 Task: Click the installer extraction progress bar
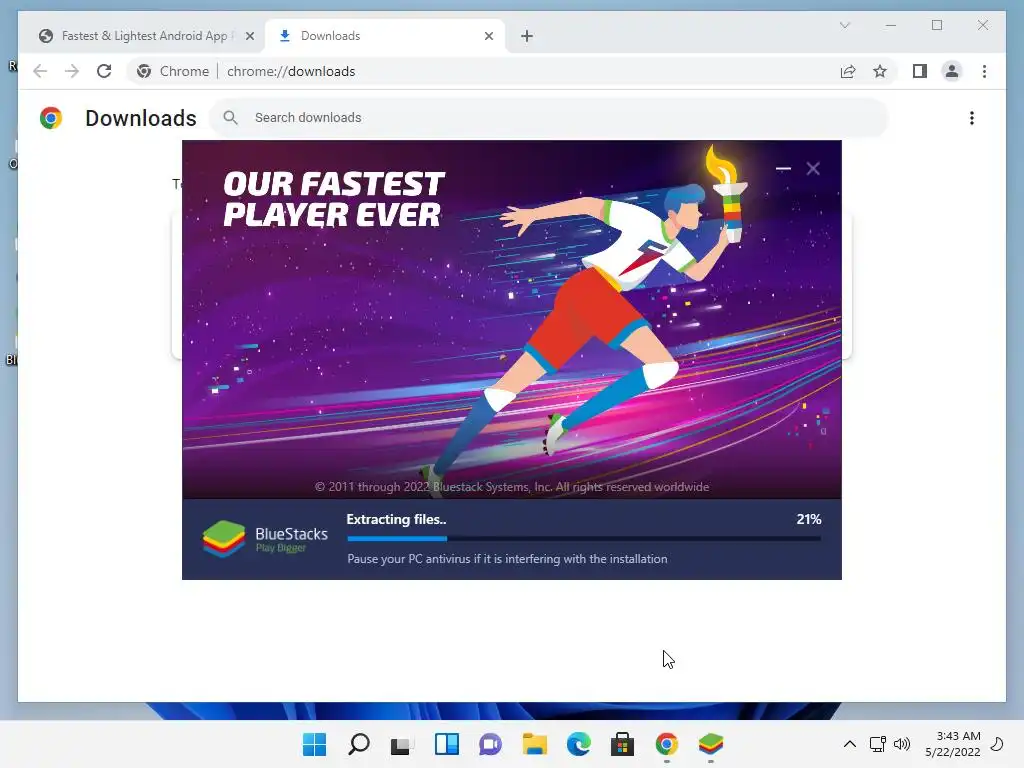(584, 539)
